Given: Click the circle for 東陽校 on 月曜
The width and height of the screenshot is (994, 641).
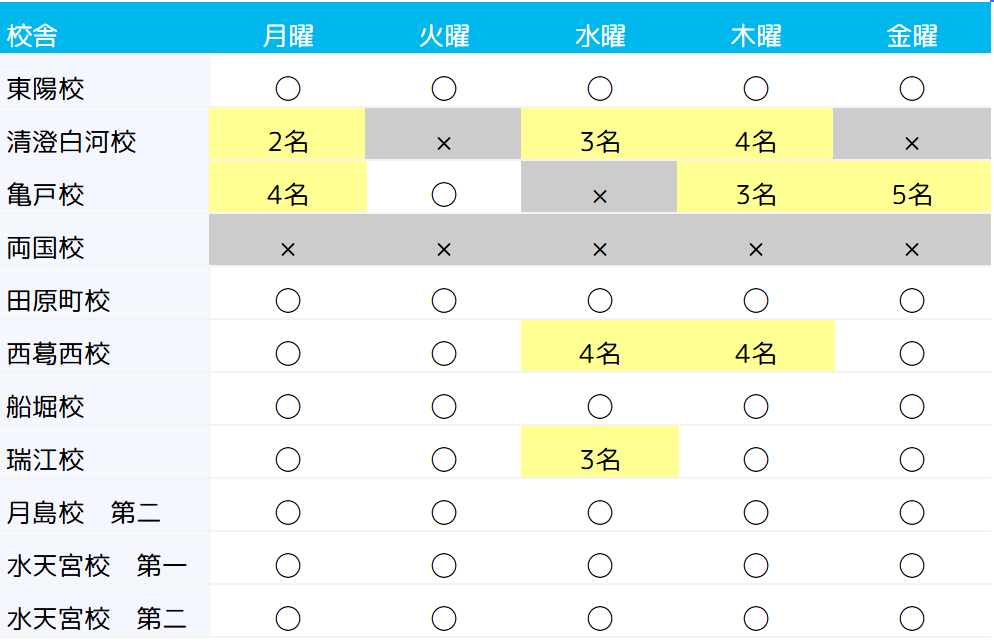Looking at the screenshot, I should 288,89.
